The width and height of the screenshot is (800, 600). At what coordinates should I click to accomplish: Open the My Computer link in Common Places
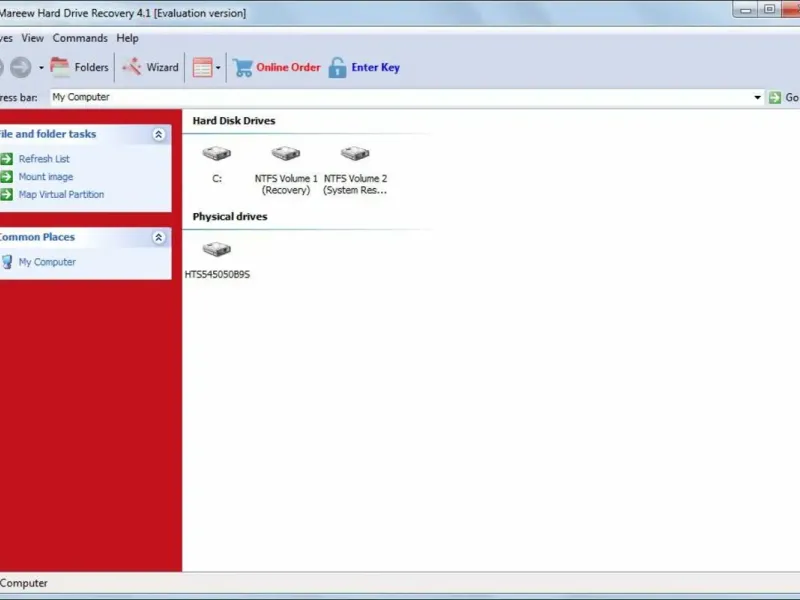pos(47,262)
